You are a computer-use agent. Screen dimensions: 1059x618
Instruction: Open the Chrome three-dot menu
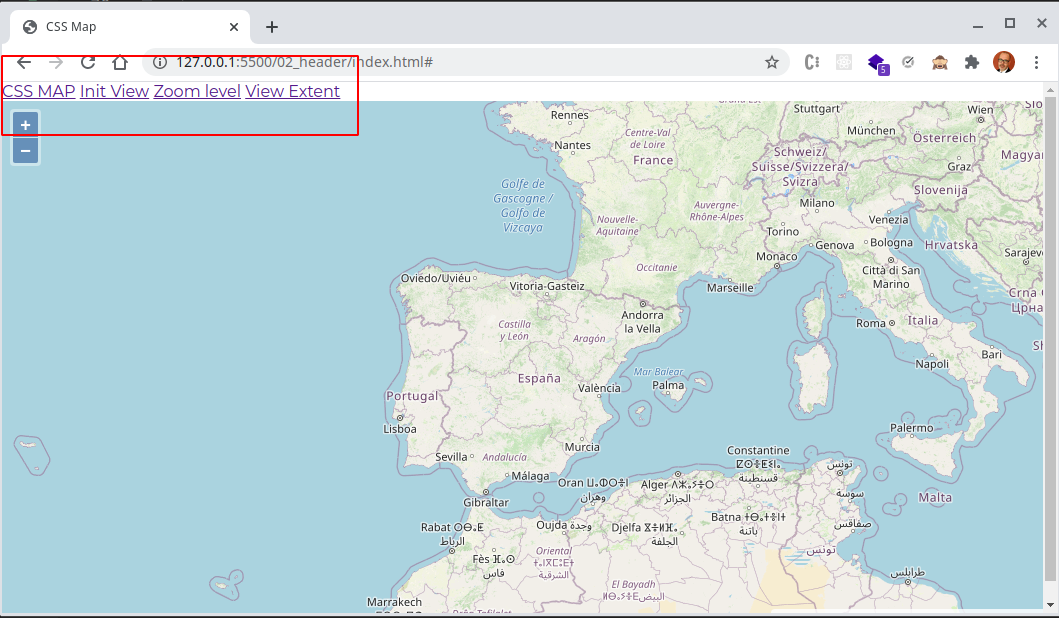click(1036, 62)
